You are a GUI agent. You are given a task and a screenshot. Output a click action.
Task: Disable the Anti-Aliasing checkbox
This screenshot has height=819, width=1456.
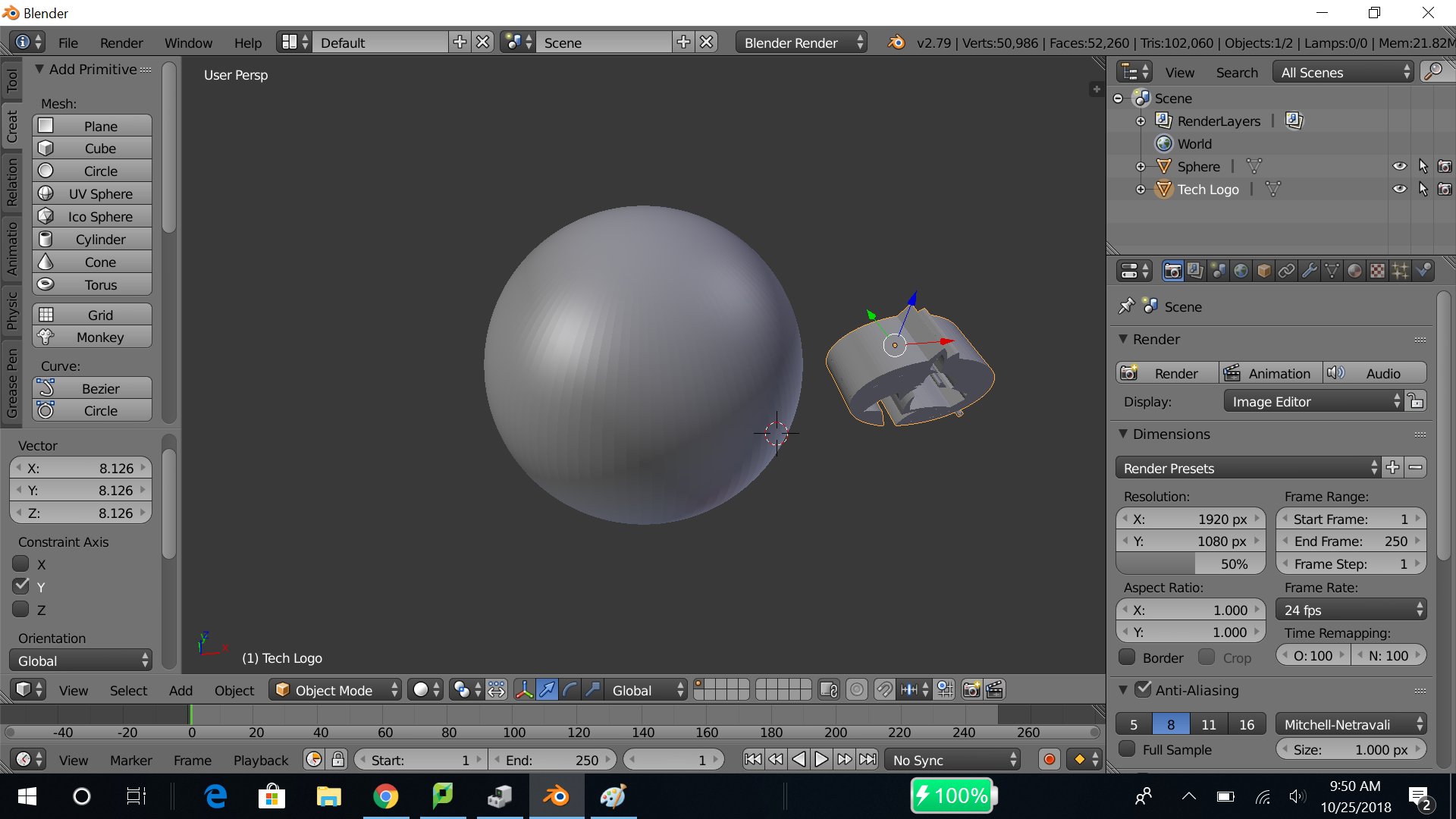[x=1143, y=689]
